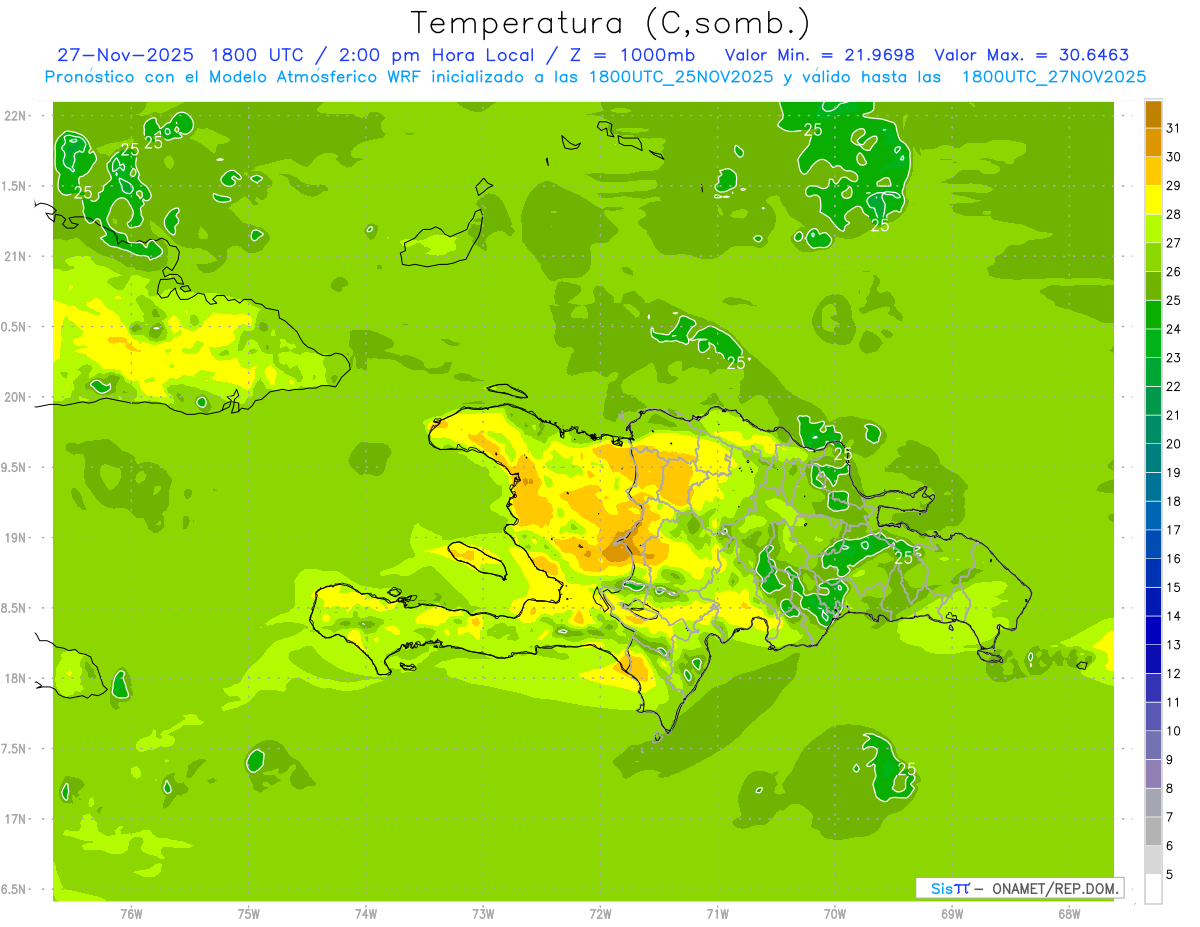
Task: Click the color scale label "30"
Action: point(1173,157)
